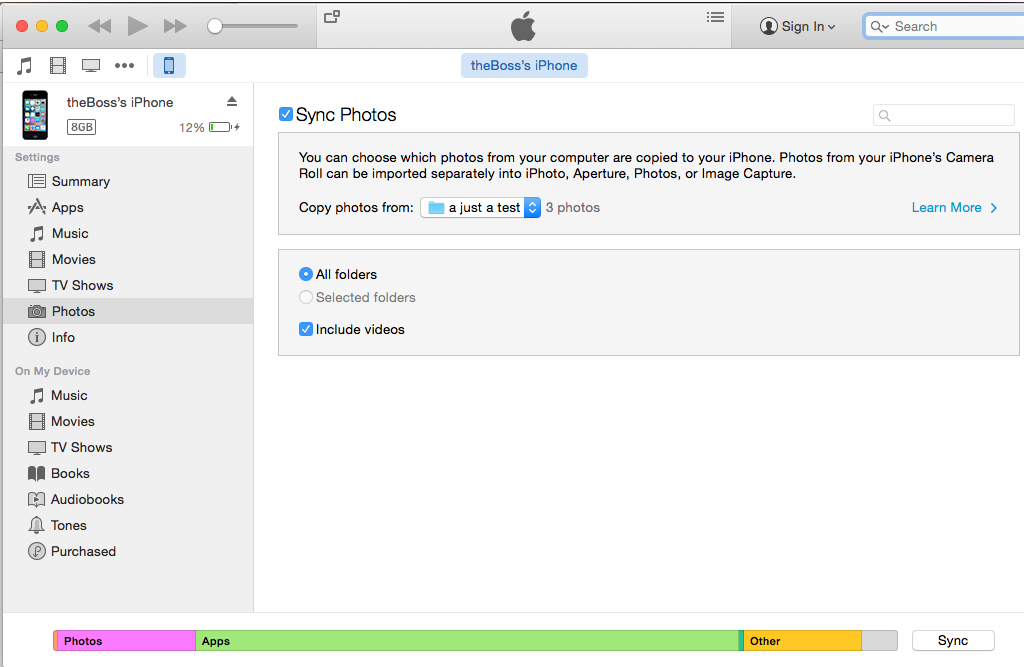The height and width of the screenshot is (667, 1024).
Task: Select Photos in Settings sidebar
Action: (x=128, y=311)
